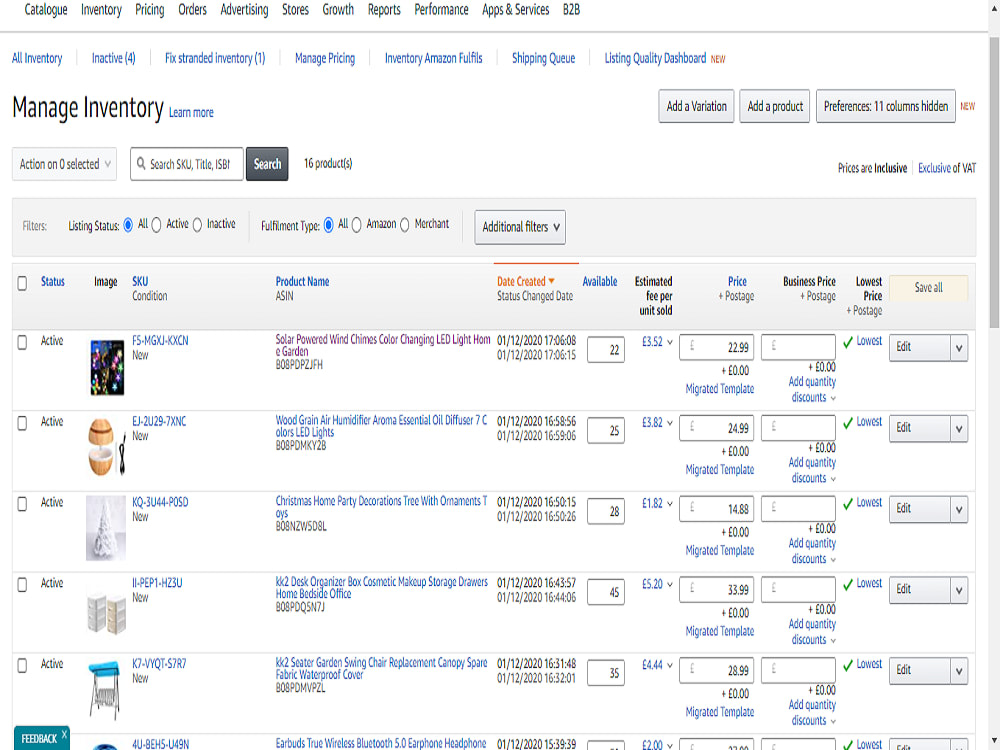Click the Save all button

928,288
